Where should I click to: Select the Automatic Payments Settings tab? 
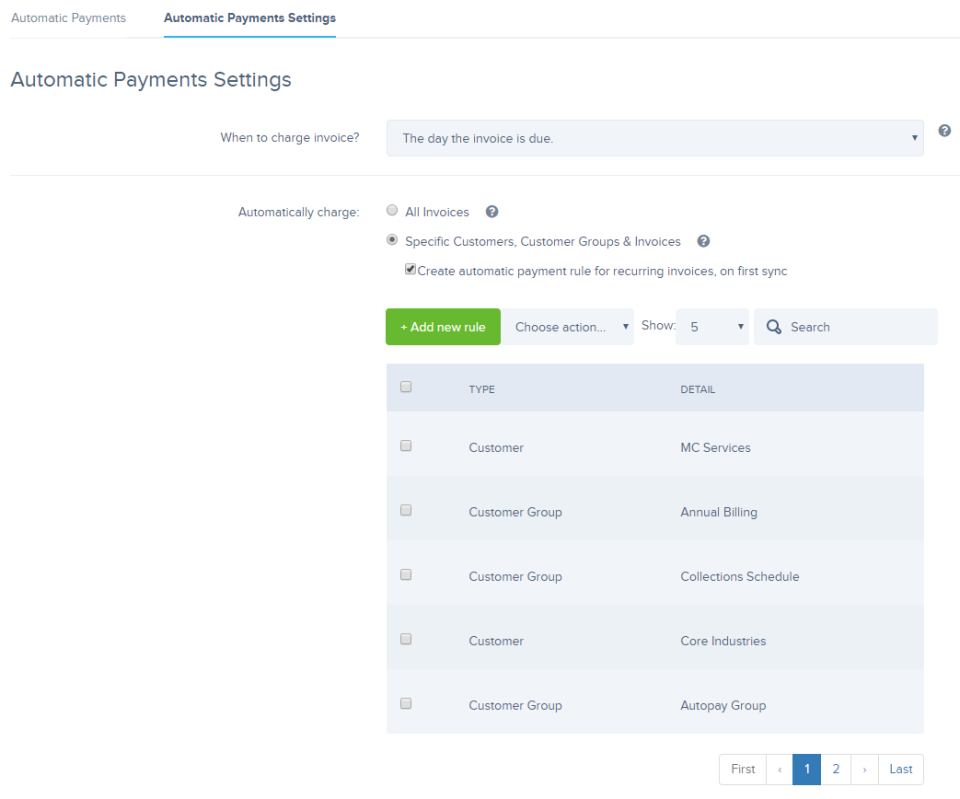[250, 18]
